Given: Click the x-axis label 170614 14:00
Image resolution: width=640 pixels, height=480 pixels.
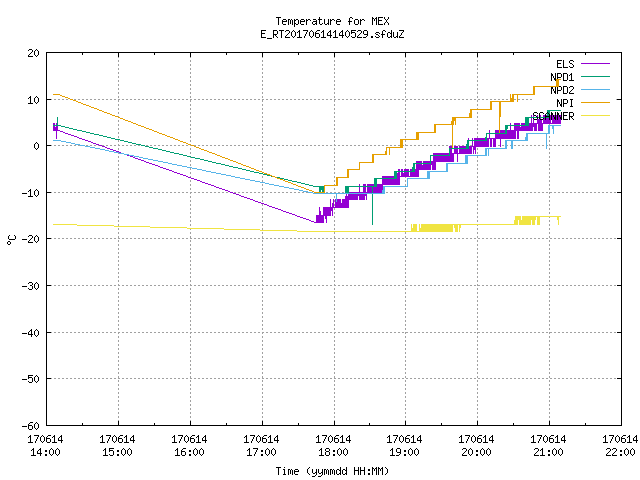Looking at the screenshot, I should (x=45, y=446).
